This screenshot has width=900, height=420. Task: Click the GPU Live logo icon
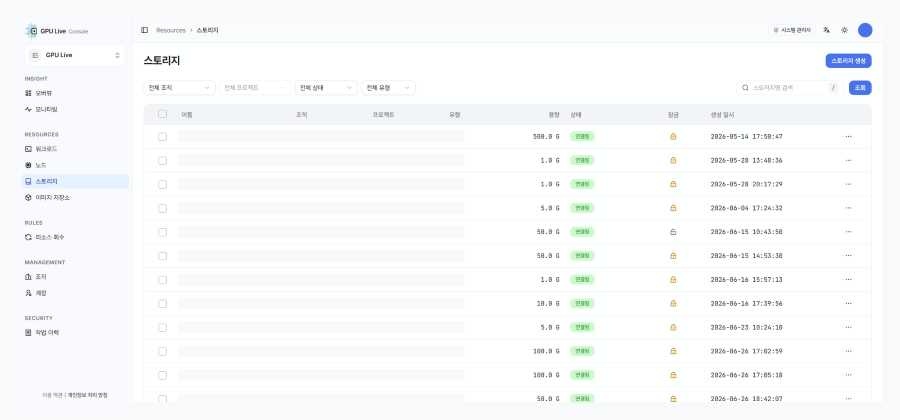pos(32,31)
